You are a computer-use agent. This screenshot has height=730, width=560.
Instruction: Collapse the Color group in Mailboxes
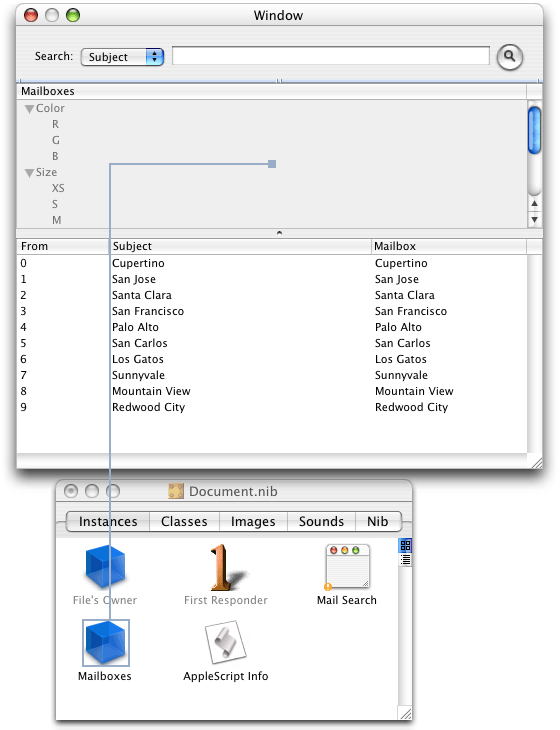(29, 109)
